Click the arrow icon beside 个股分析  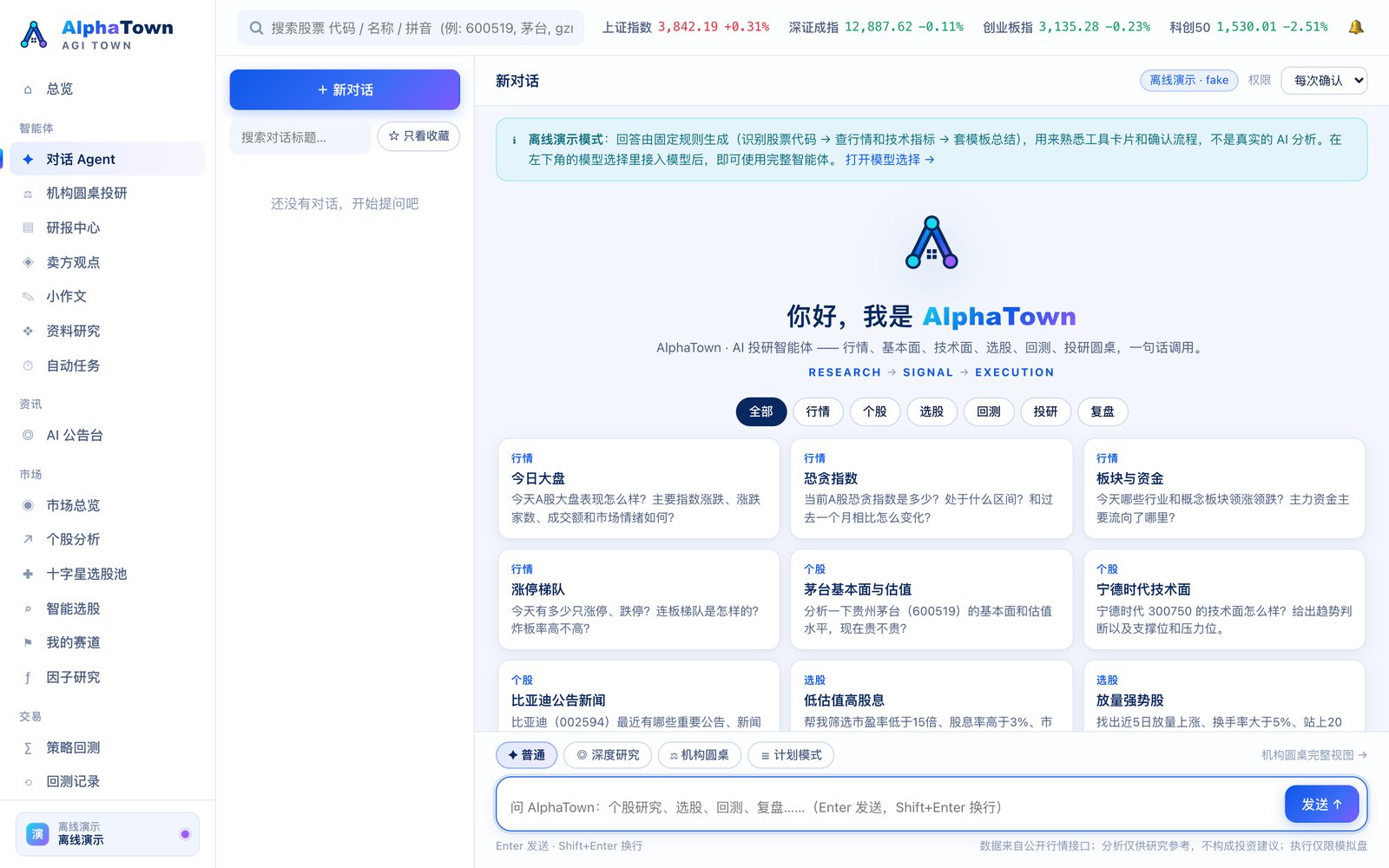(28, 539)
